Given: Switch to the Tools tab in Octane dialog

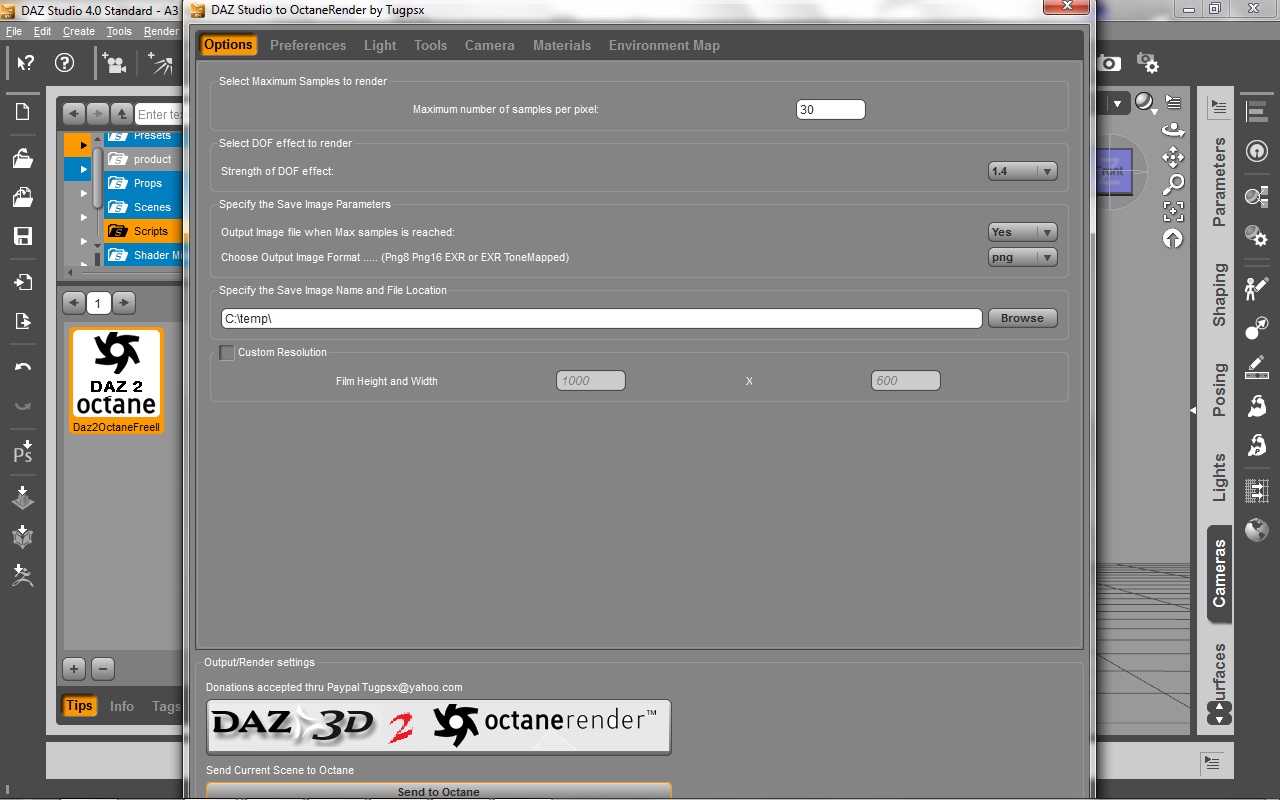Looking at the screenshot, I should coord(431,45).
